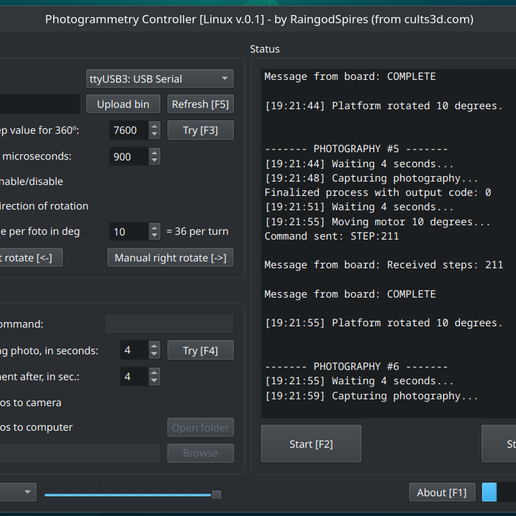Click the Status log text area

point(389,243)
